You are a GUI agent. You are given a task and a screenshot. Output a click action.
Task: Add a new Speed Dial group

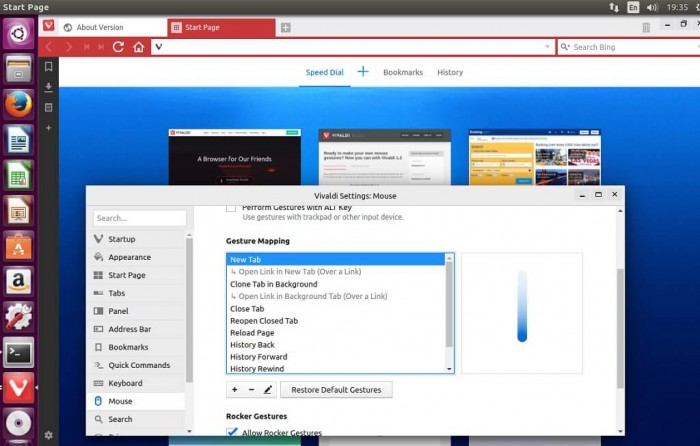(363, 71)
